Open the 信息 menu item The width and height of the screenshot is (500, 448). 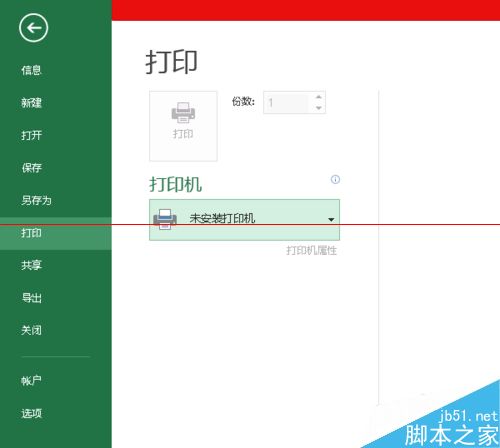click(31, 70)
